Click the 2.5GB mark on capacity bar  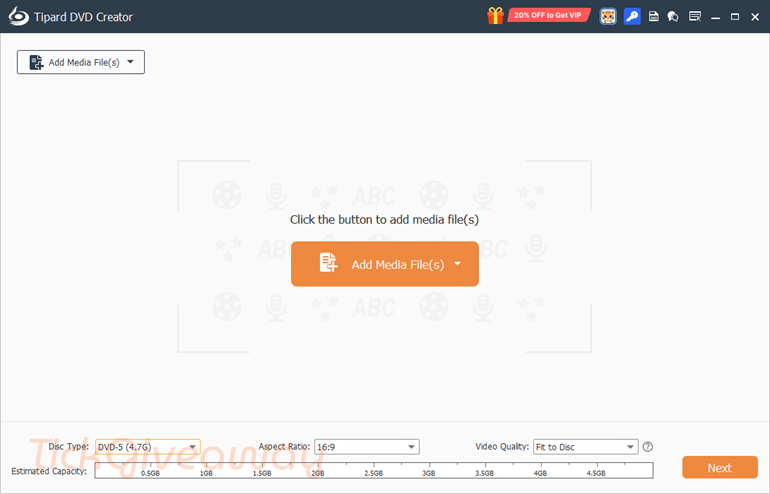click(x=374, y=473)
